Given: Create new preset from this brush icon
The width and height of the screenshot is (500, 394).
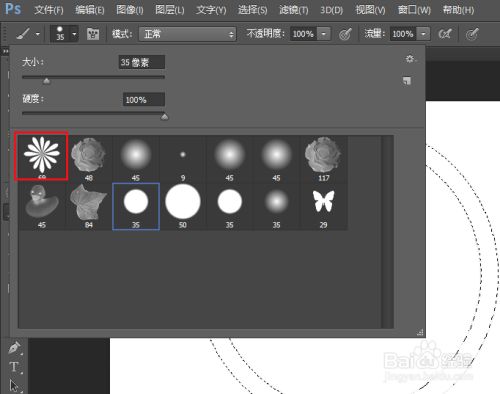Looking at the screenshot, I should (407, 81).
